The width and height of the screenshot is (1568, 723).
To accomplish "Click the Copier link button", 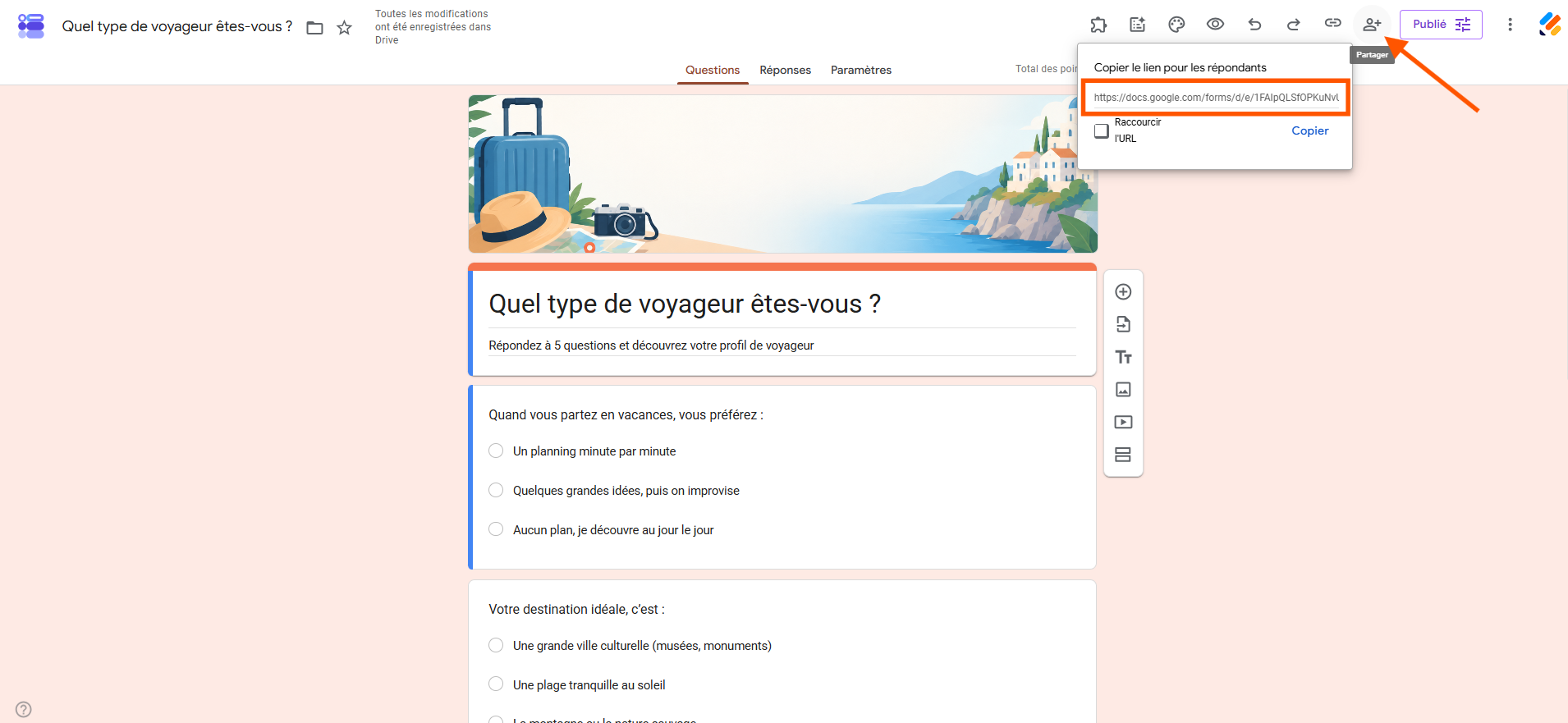I will 1309,130.
